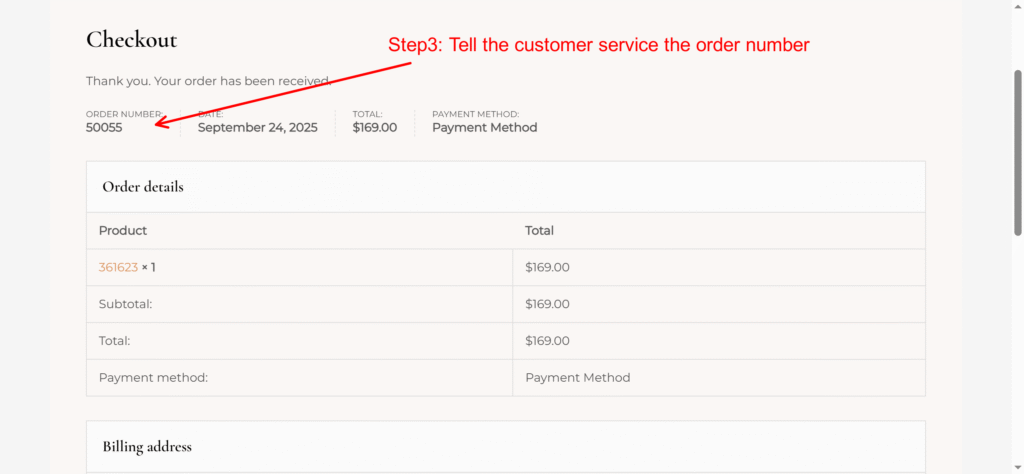Click the Product column header
Viewport: 1024px width, 474px height.
(123, 231)
